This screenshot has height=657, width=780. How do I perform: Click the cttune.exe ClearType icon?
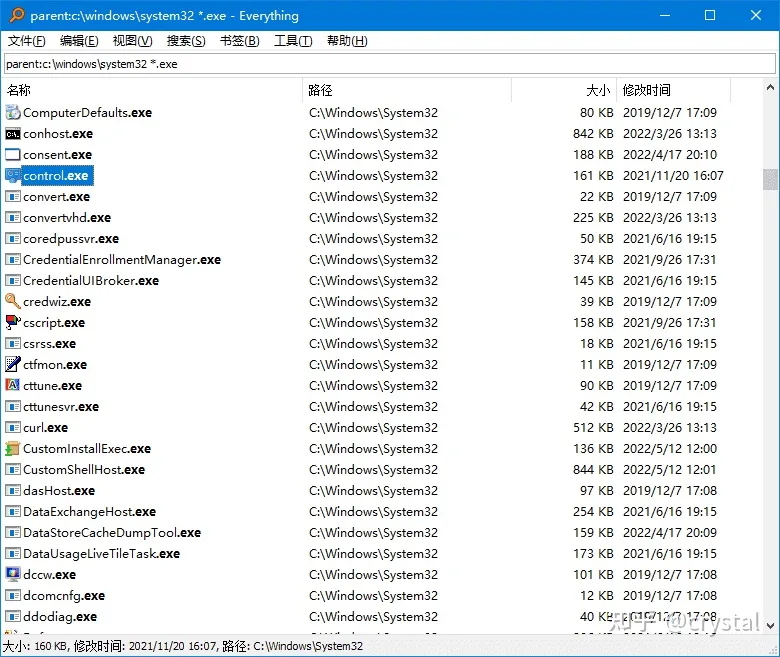13,385
